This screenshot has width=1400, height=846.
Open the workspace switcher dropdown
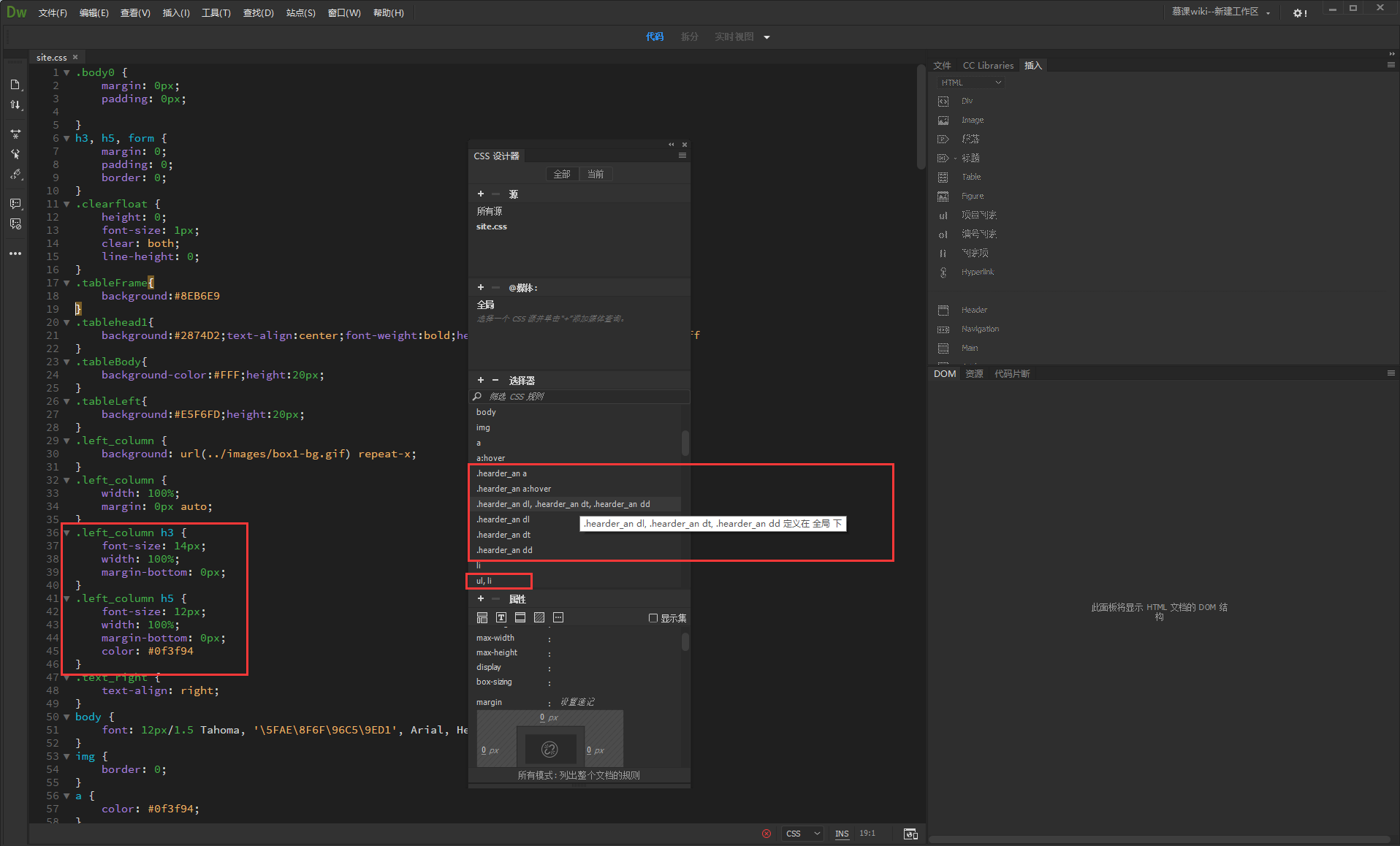[x=1222, y=12]
